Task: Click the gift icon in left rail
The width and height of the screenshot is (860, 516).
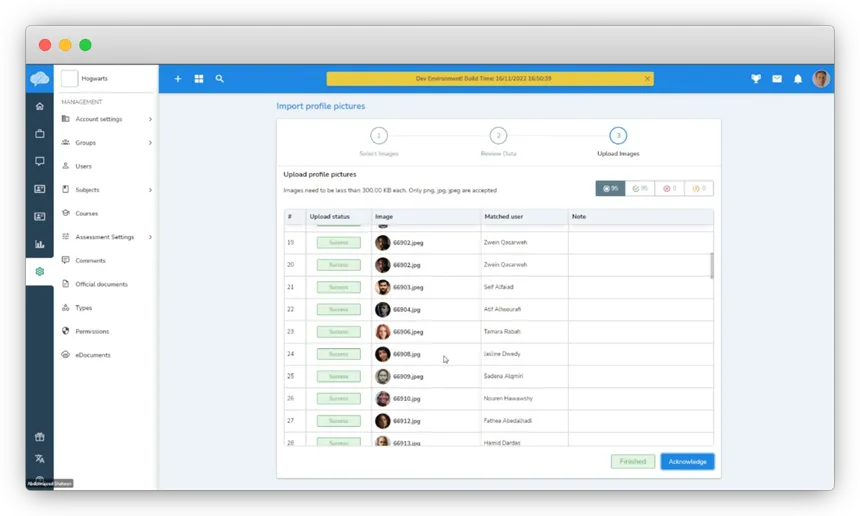Action: click(x=39, y=437)
